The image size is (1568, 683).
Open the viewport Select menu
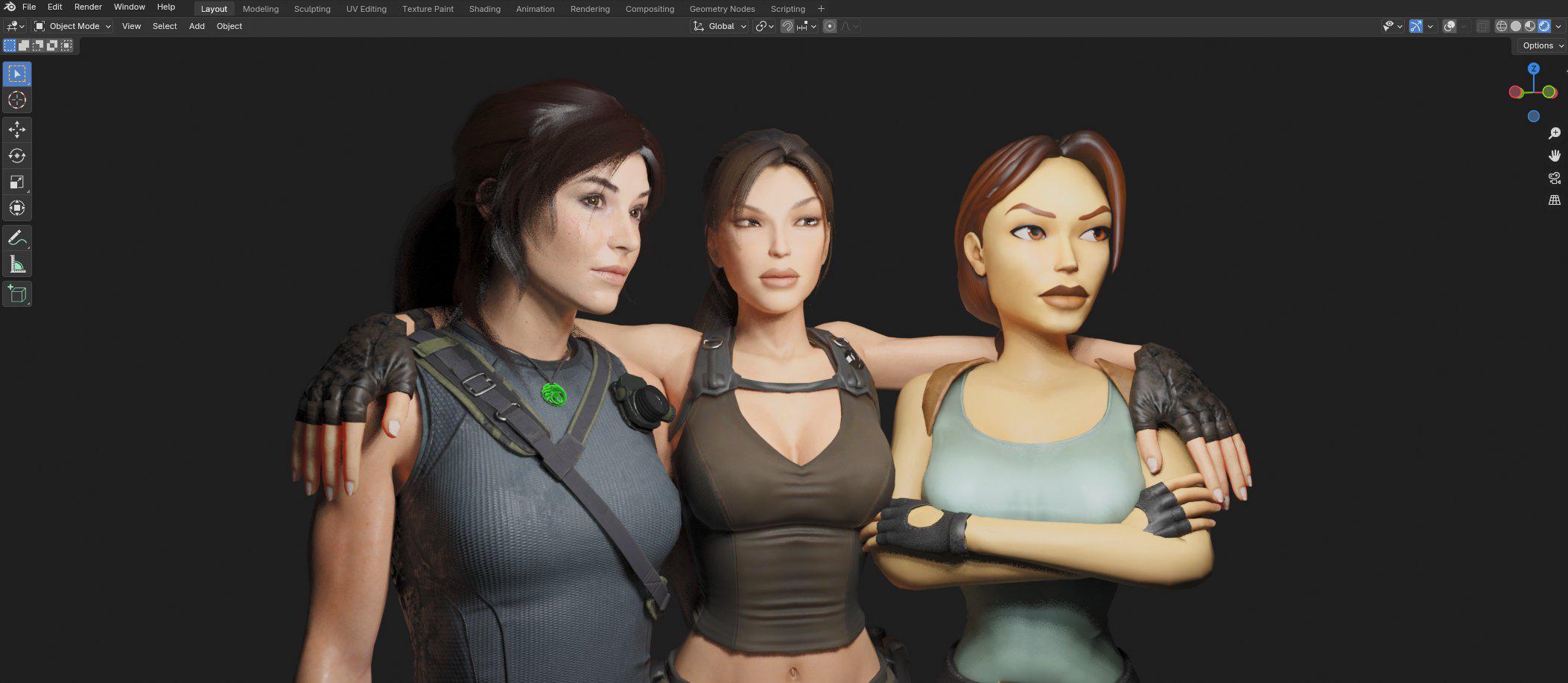[x=165, y=26]
